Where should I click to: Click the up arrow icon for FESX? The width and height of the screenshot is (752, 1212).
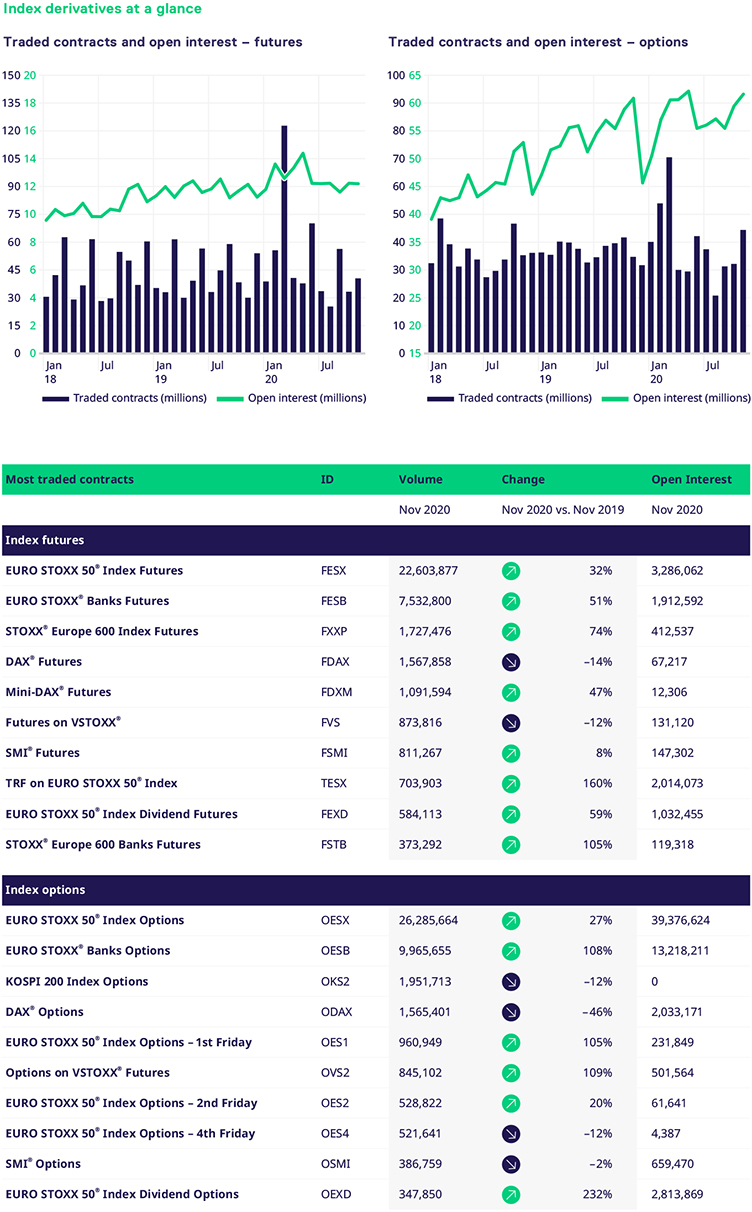511,571
